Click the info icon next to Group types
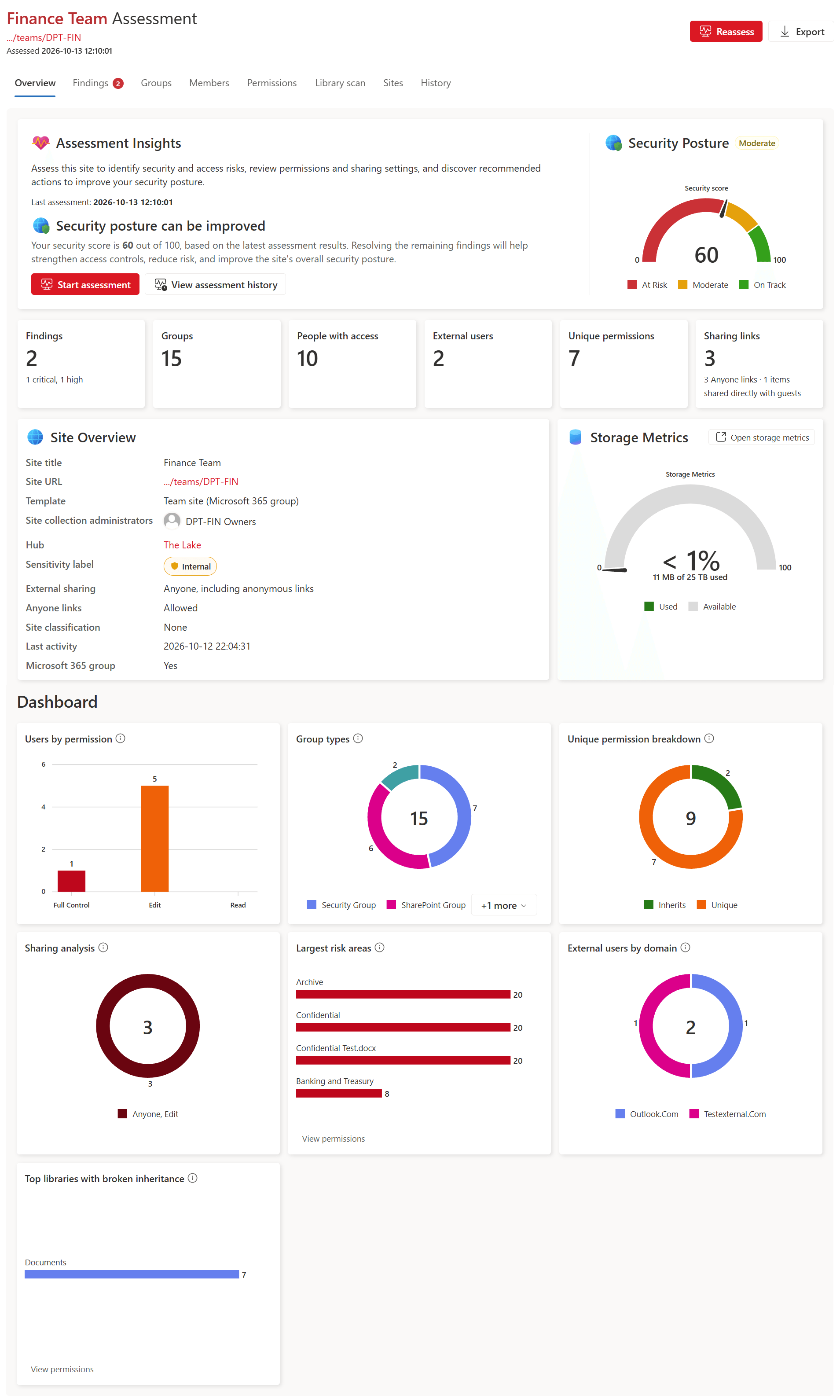Viewport: 840px width, 1400px height. (x=358, y=739)
